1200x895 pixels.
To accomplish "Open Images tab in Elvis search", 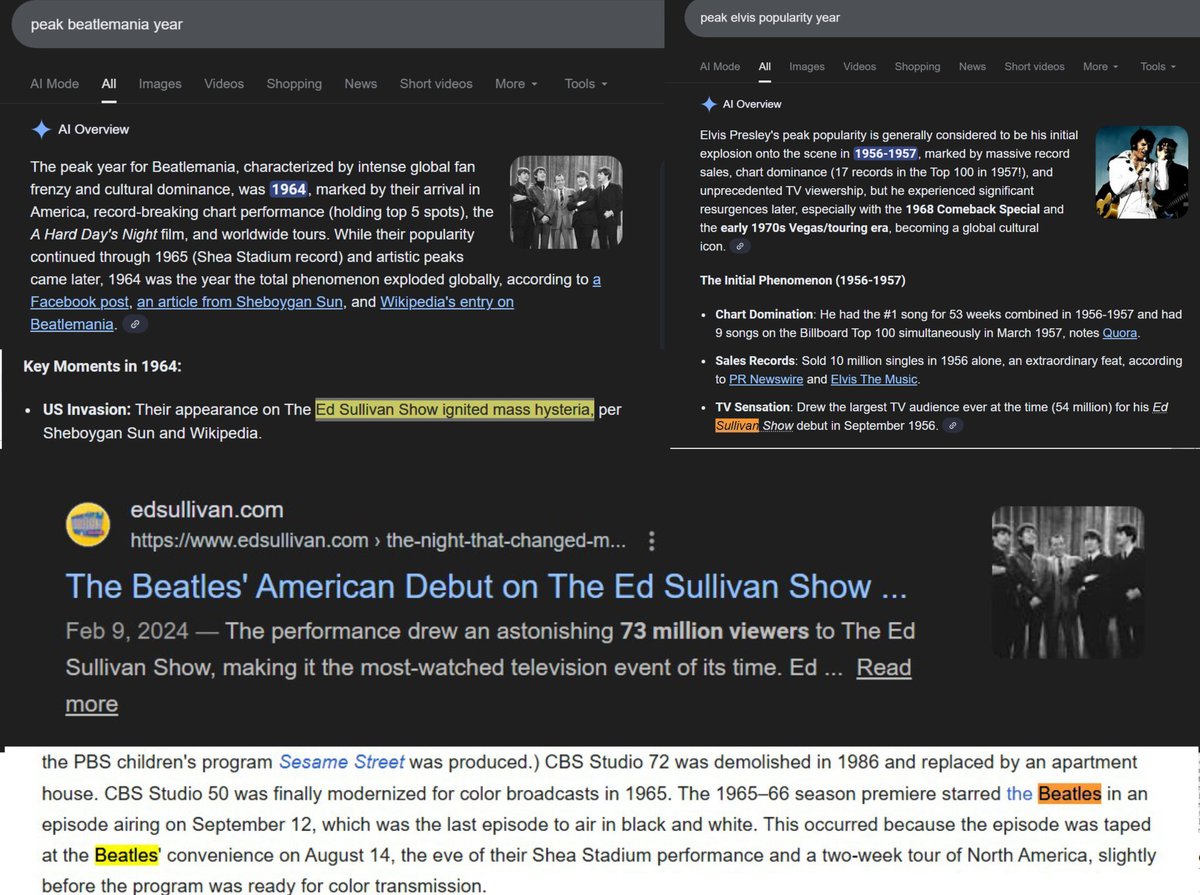I will [807, 67].
